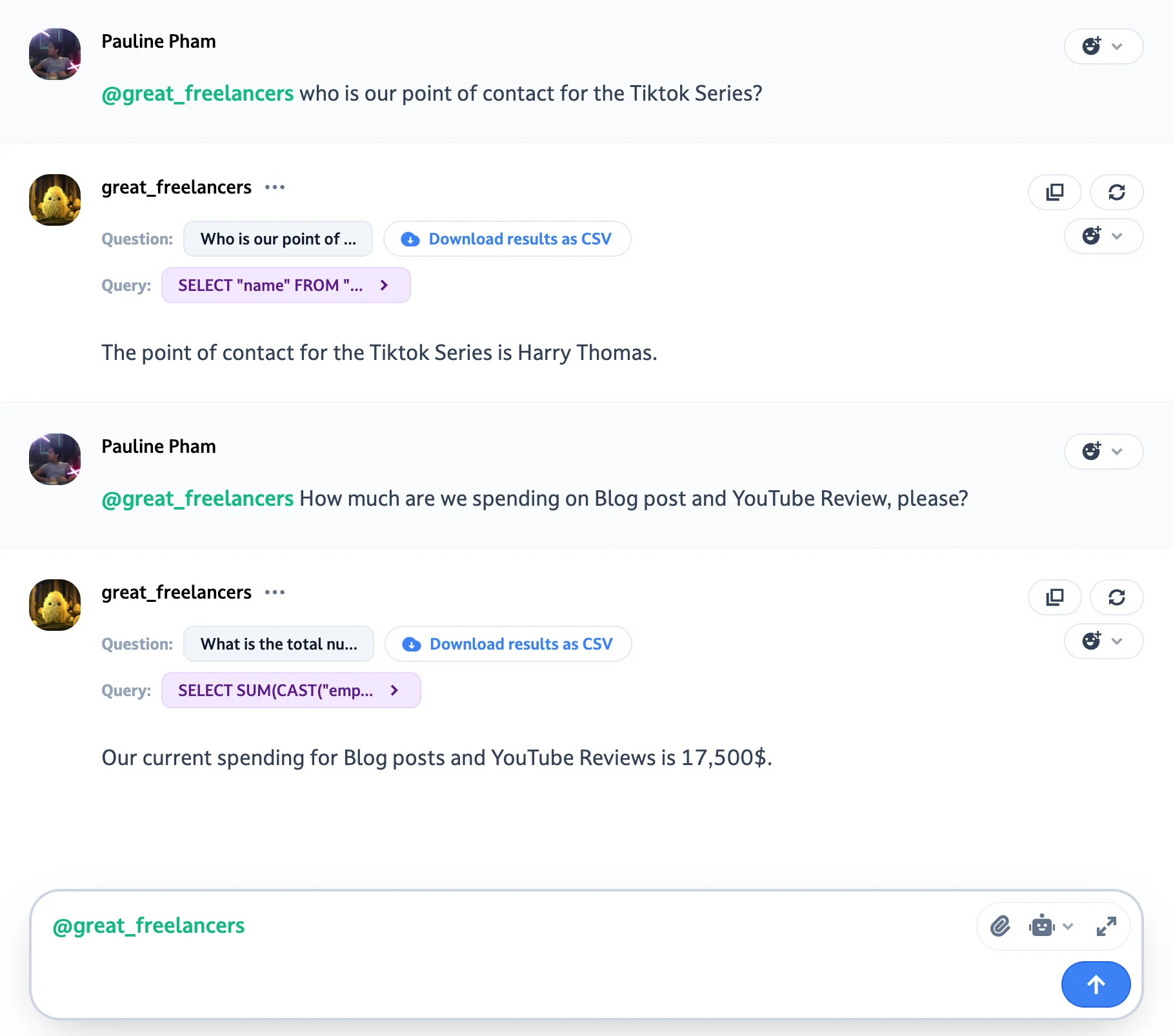Copy the 17,500$ spending answer
The width and height of the screenshot is (1173, 1036).
(1054, 597)
